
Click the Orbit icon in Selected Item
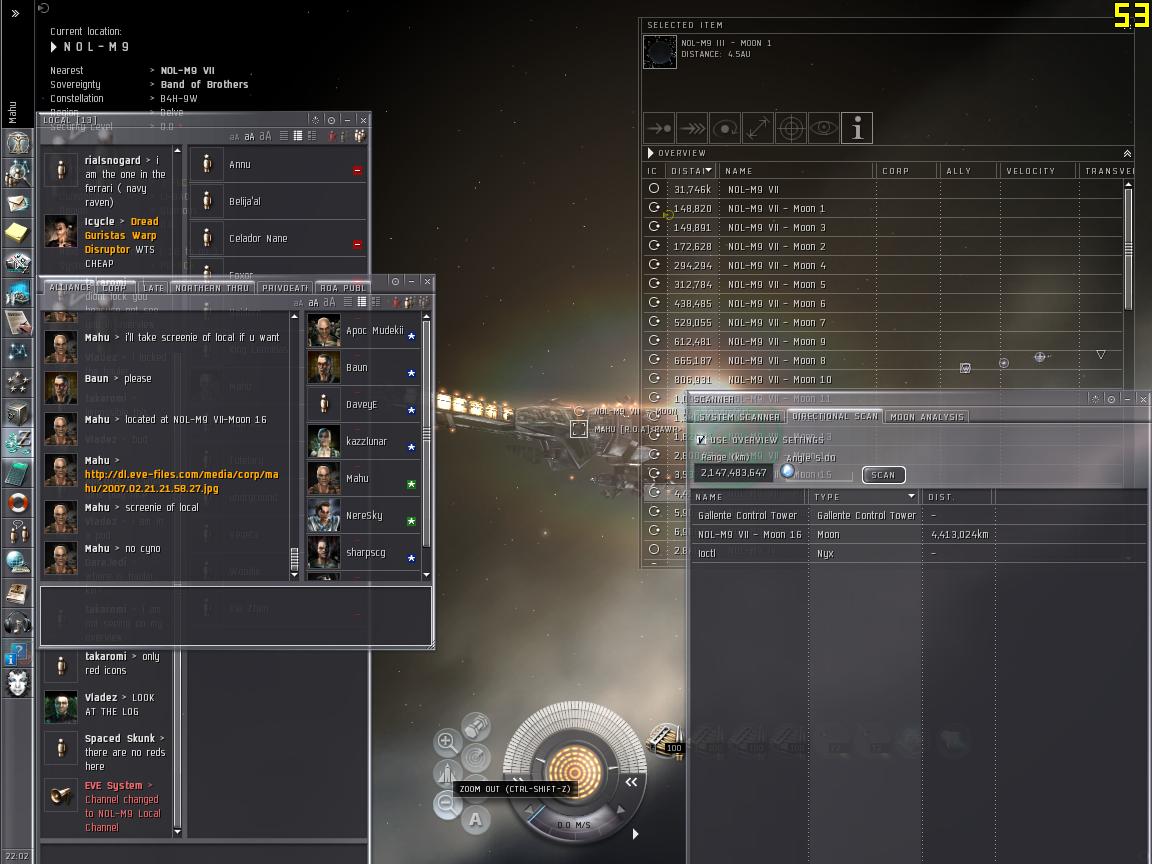725,128
